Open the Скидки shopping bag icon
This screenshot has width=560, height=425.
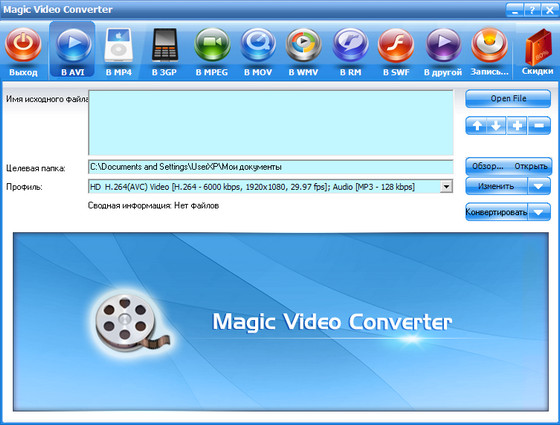coord(538,47)
